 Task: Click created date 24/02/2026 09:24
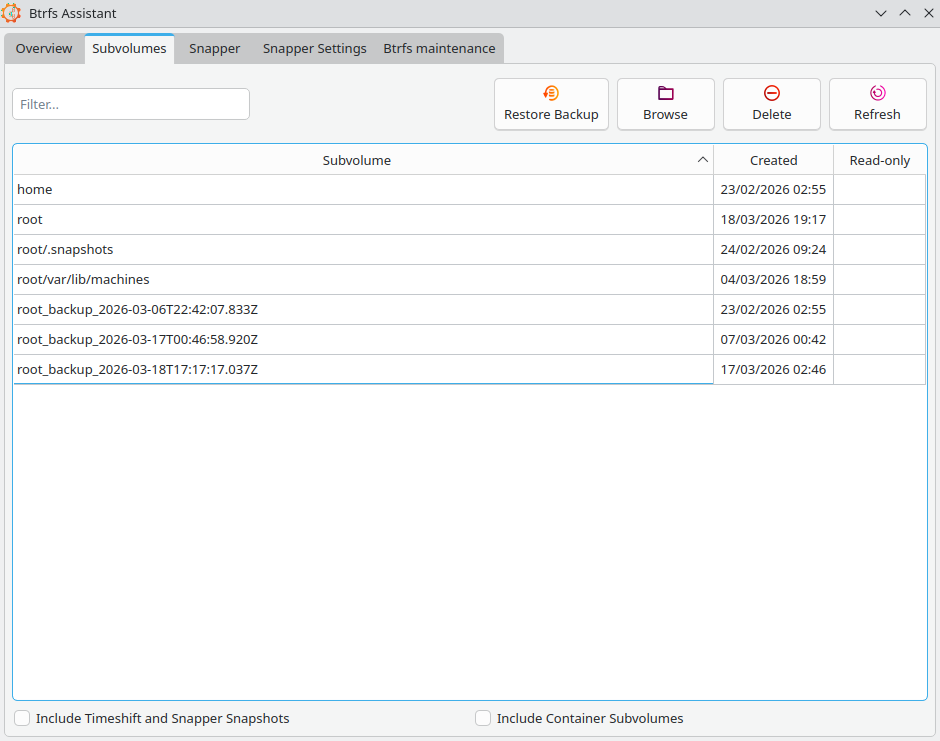click(x=773, y=249)
